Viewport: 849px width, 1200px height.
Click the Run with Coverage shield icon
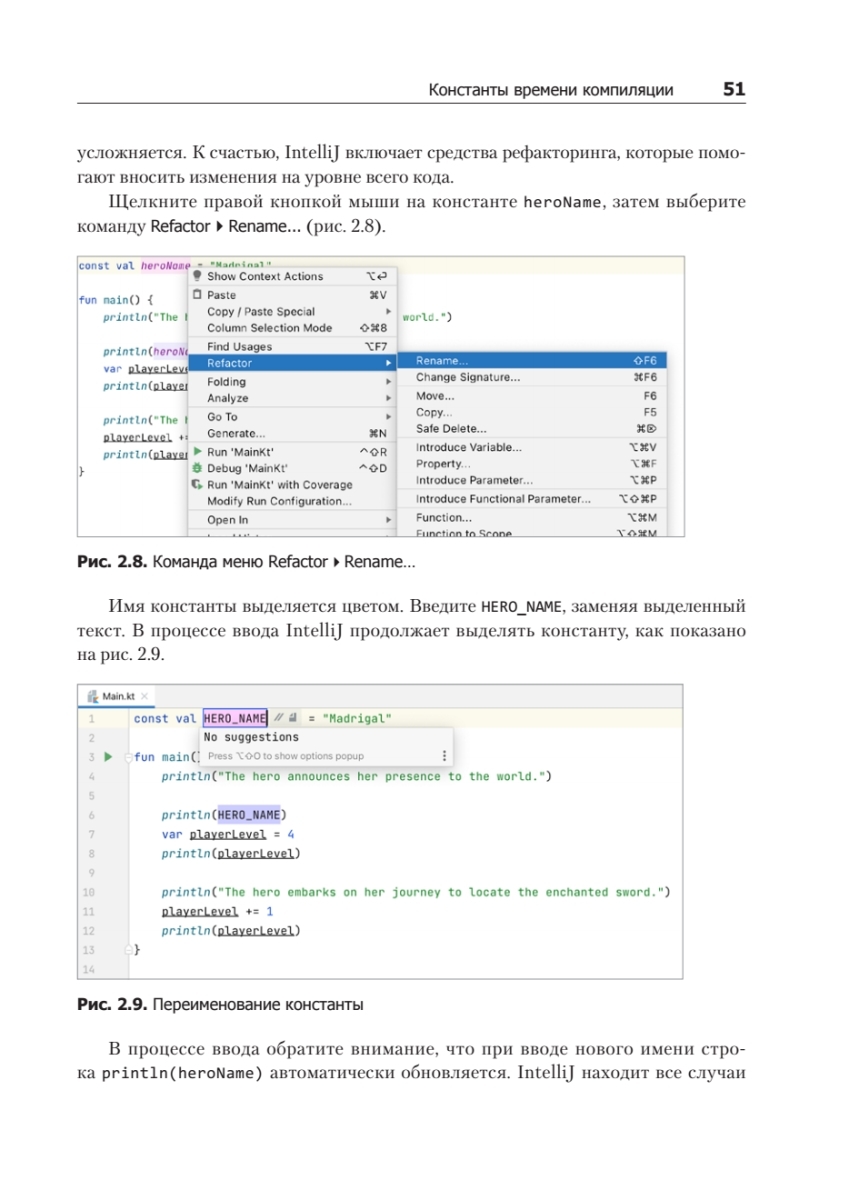[x=198, y=484]
